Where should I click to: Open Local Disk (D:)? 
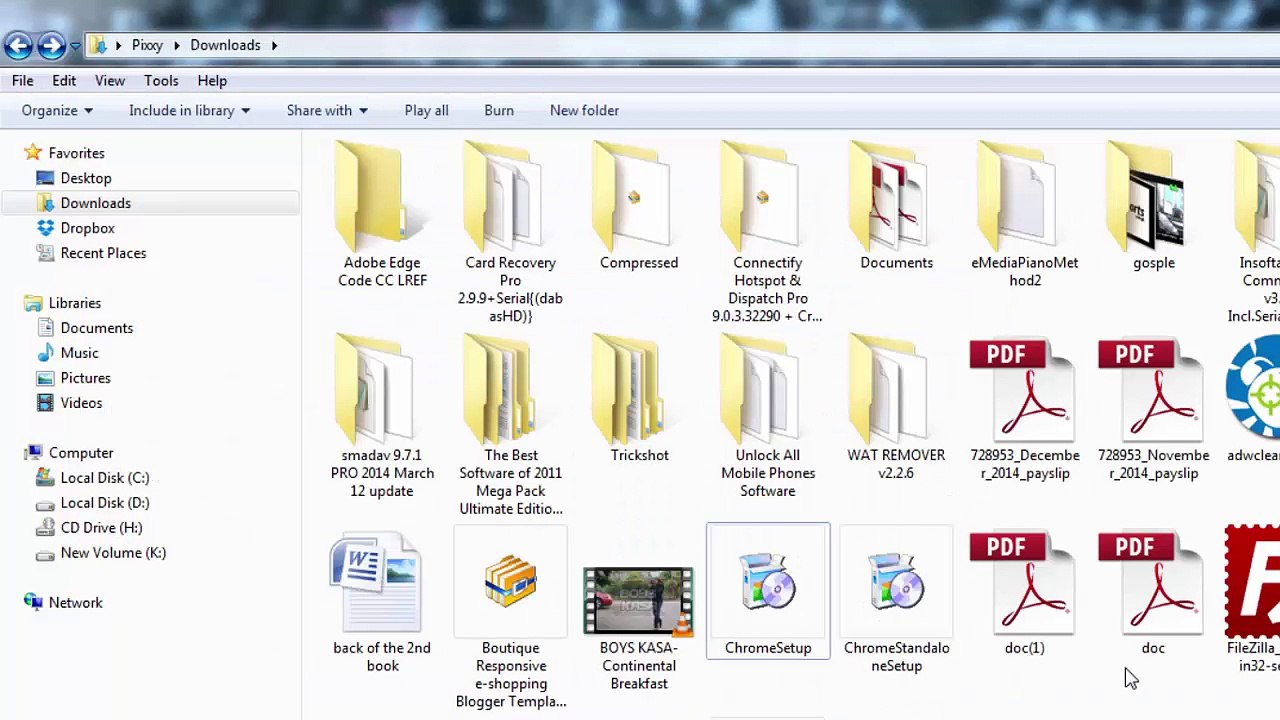click(x=92, y=503)
